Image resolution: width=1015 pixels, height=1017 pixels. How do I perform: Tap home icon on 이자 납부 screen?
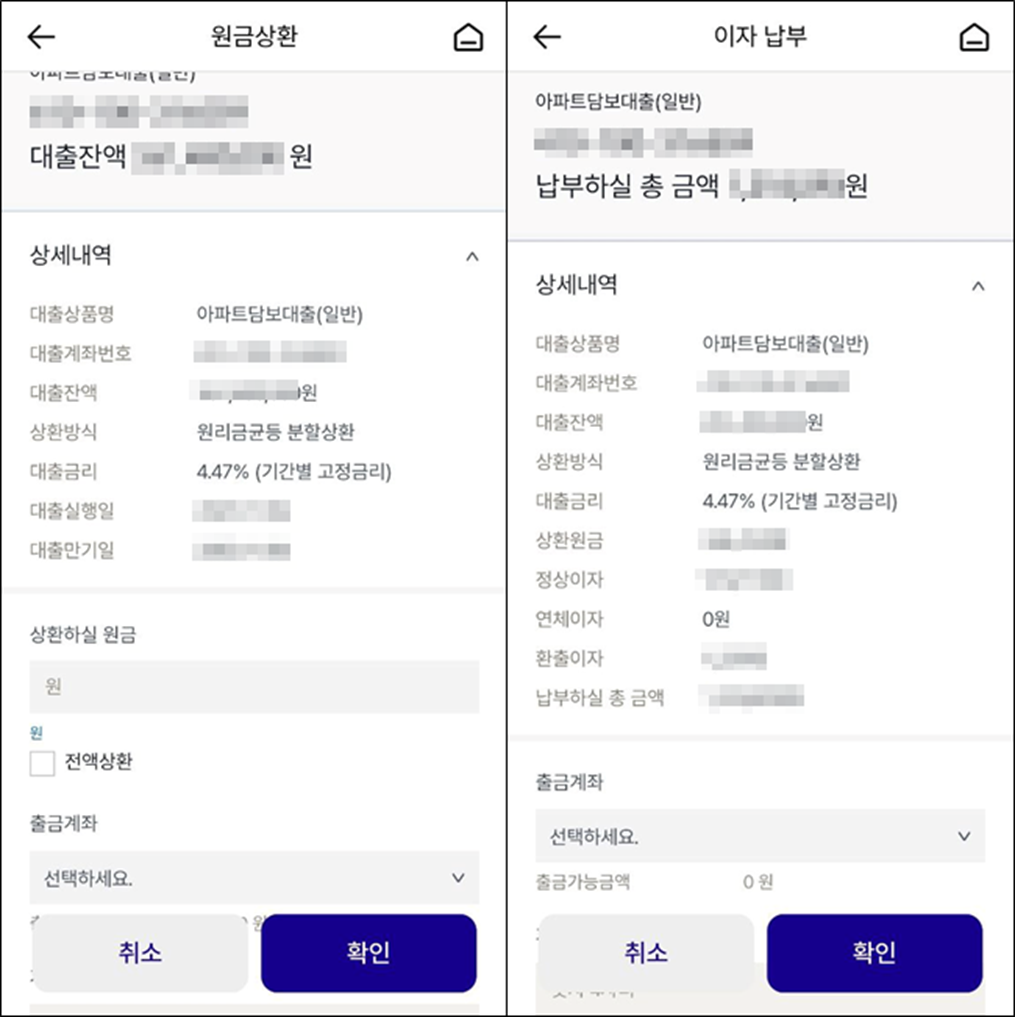click(973, 37)
